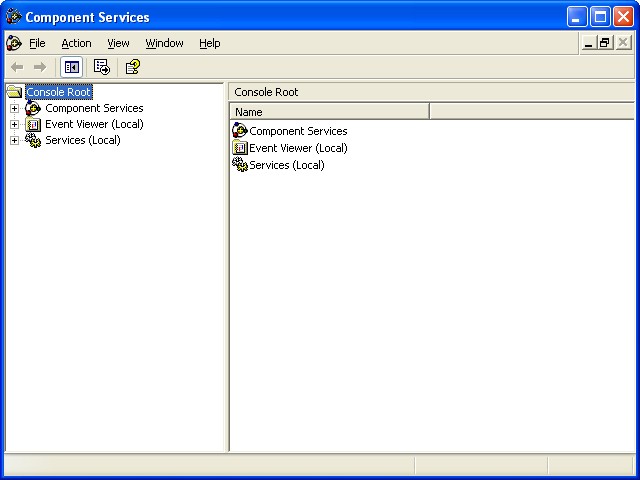
Task: Click the Export List toolbar icon
Action: (102, 67)
